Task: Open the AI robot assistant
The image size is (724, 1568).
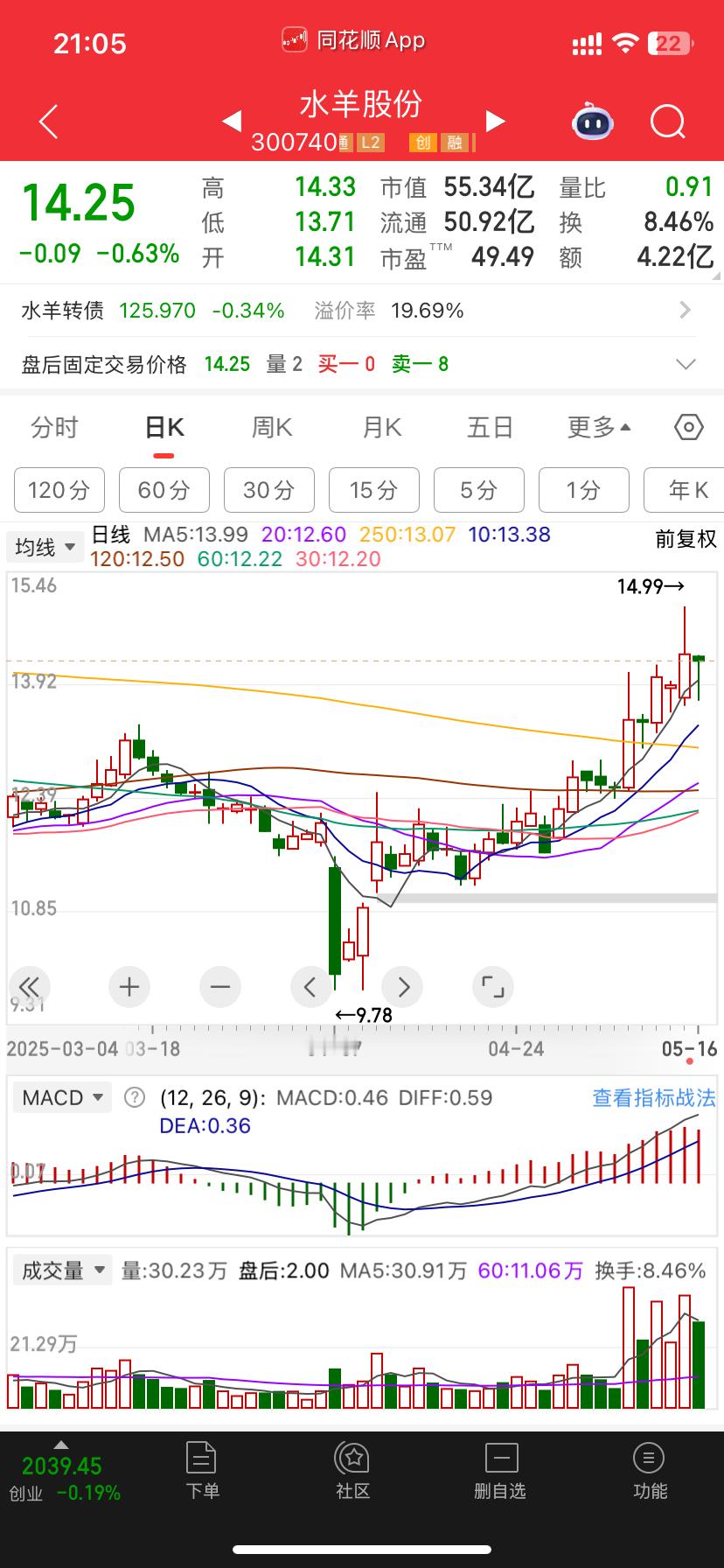Action: tap(593, 122)
